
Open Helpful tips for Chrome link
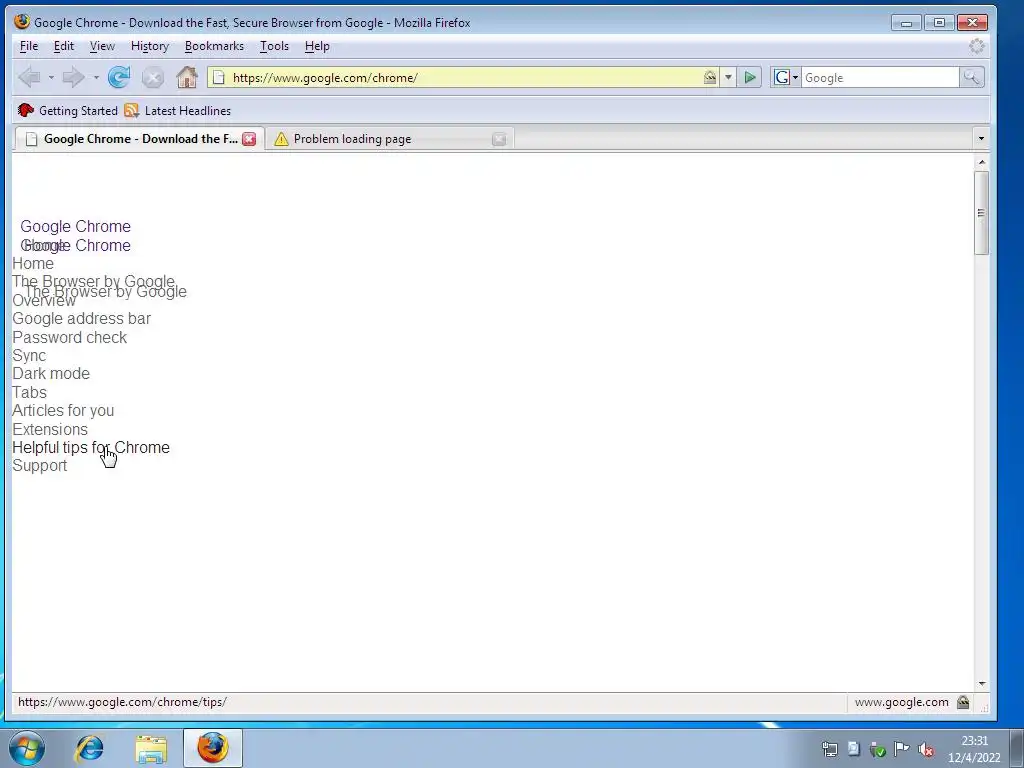(x=91, y=447)
